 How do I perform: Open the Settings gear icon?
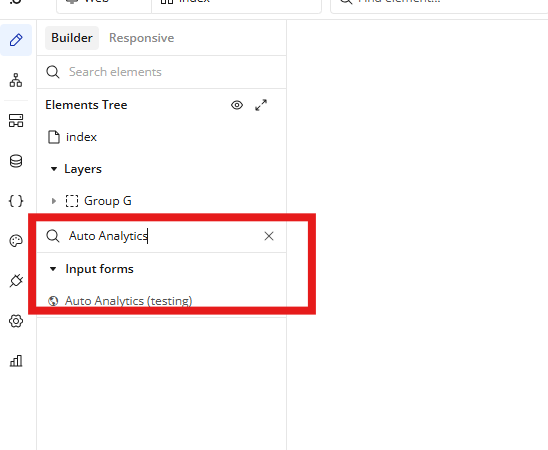click(16, 321)
